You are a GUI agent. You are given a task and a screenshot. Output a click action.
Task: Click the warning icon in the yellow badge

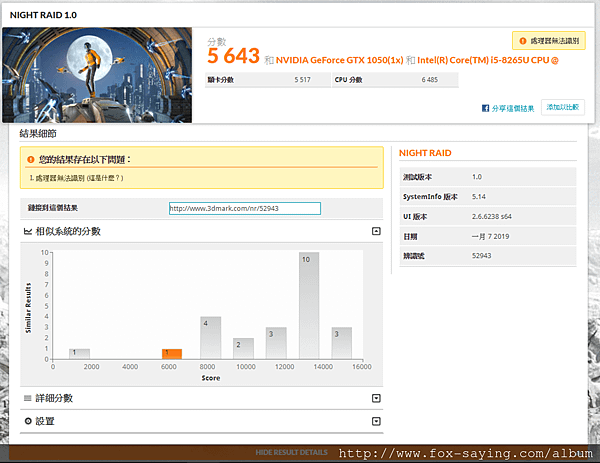click(x=523, y=41)
